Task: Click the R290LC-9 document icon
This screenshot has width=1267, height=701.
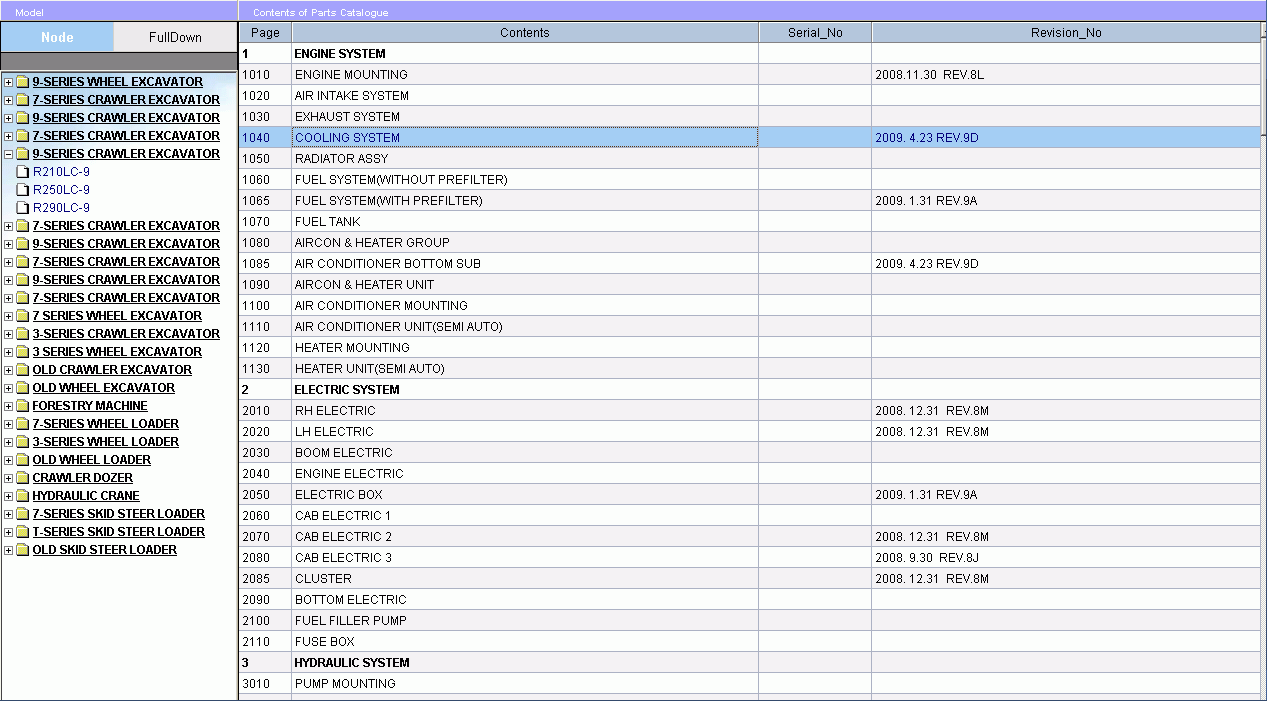Action: [x=22, y=208]
